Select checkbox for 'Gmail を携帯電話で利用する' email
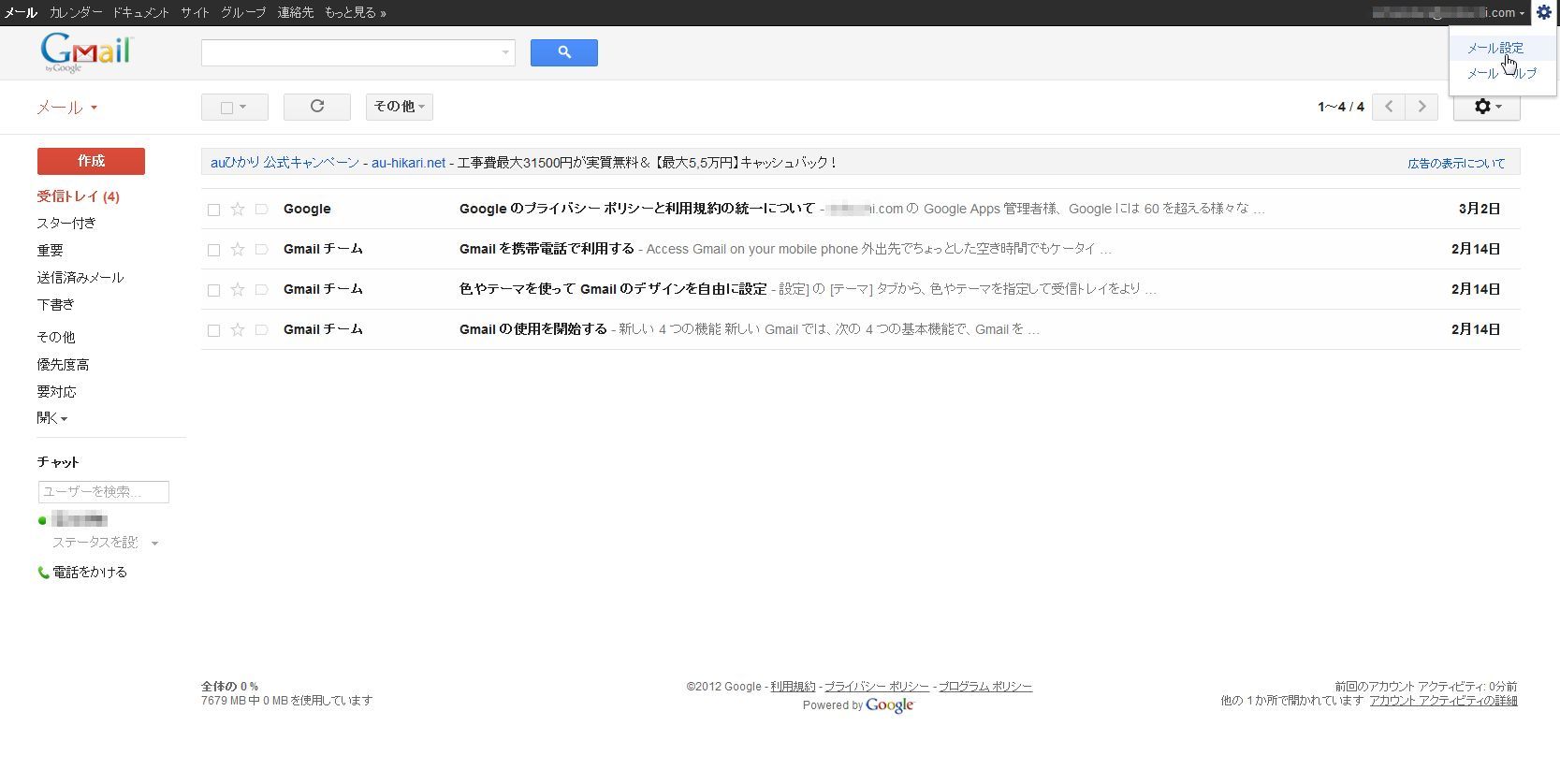Viewport: 1560px width, 784px height. (x=213, y=250)
